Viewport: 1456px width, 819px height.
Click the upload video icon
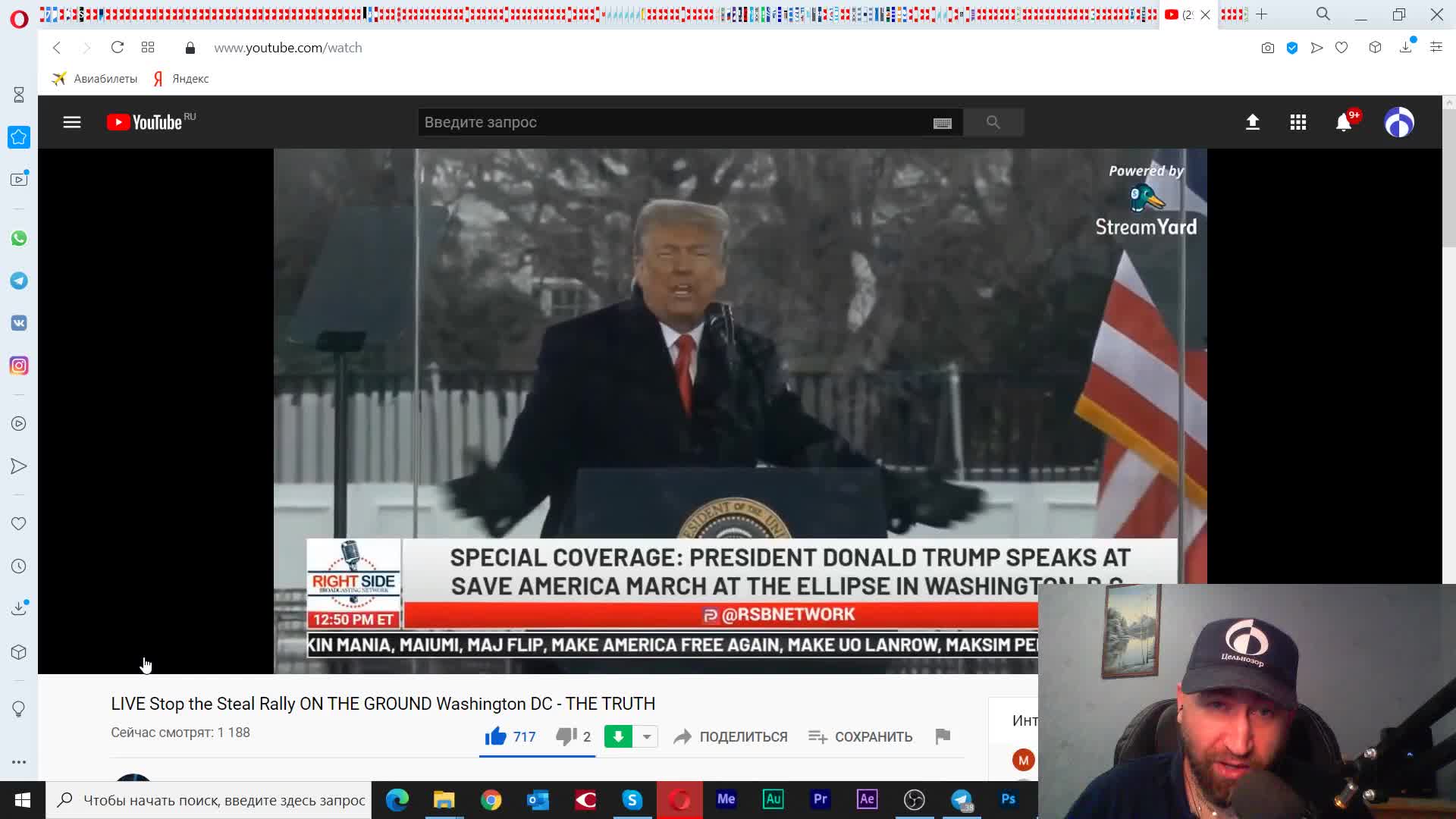coord(1252,122)
